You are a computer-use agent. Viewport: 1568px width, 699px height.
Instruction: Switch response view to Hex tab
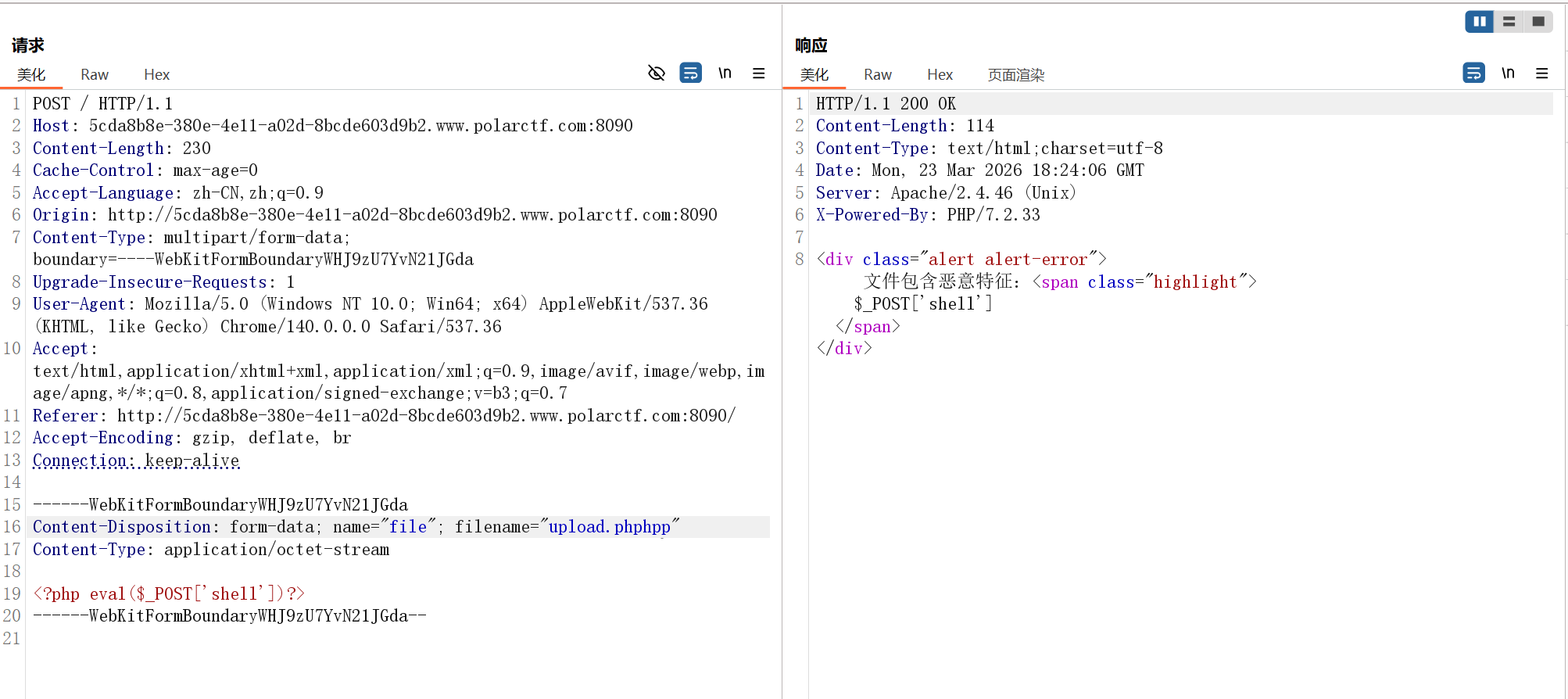click(x=940, y=75)
